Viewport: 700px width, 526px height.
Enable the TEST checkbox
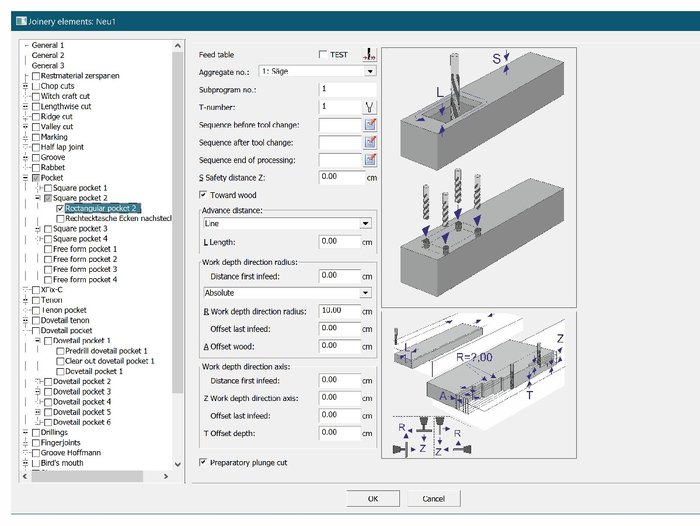click(x=323, y=54)
